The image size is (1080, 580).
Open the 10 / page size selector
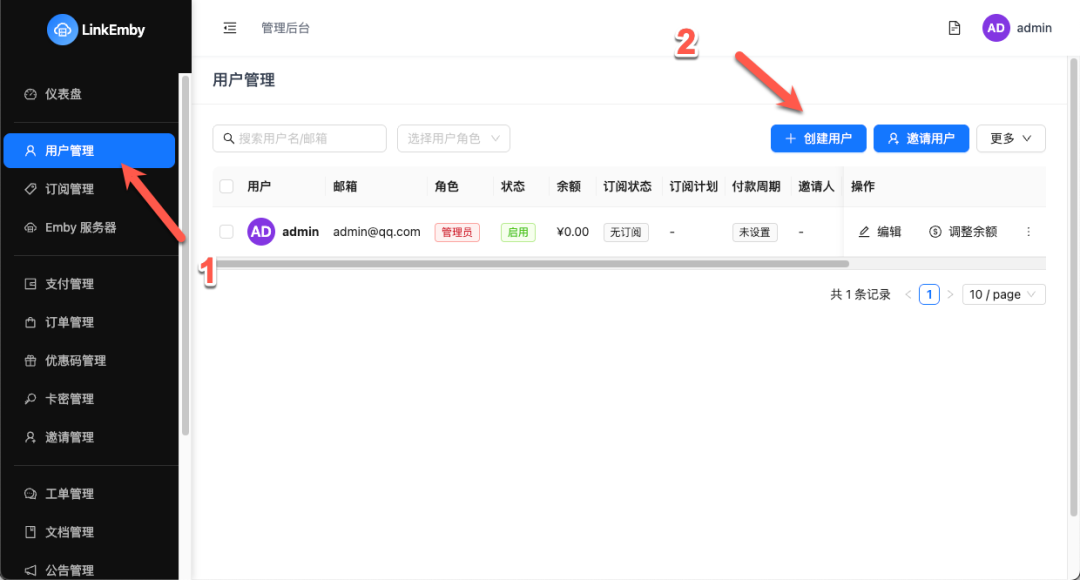click(1003, 295)
